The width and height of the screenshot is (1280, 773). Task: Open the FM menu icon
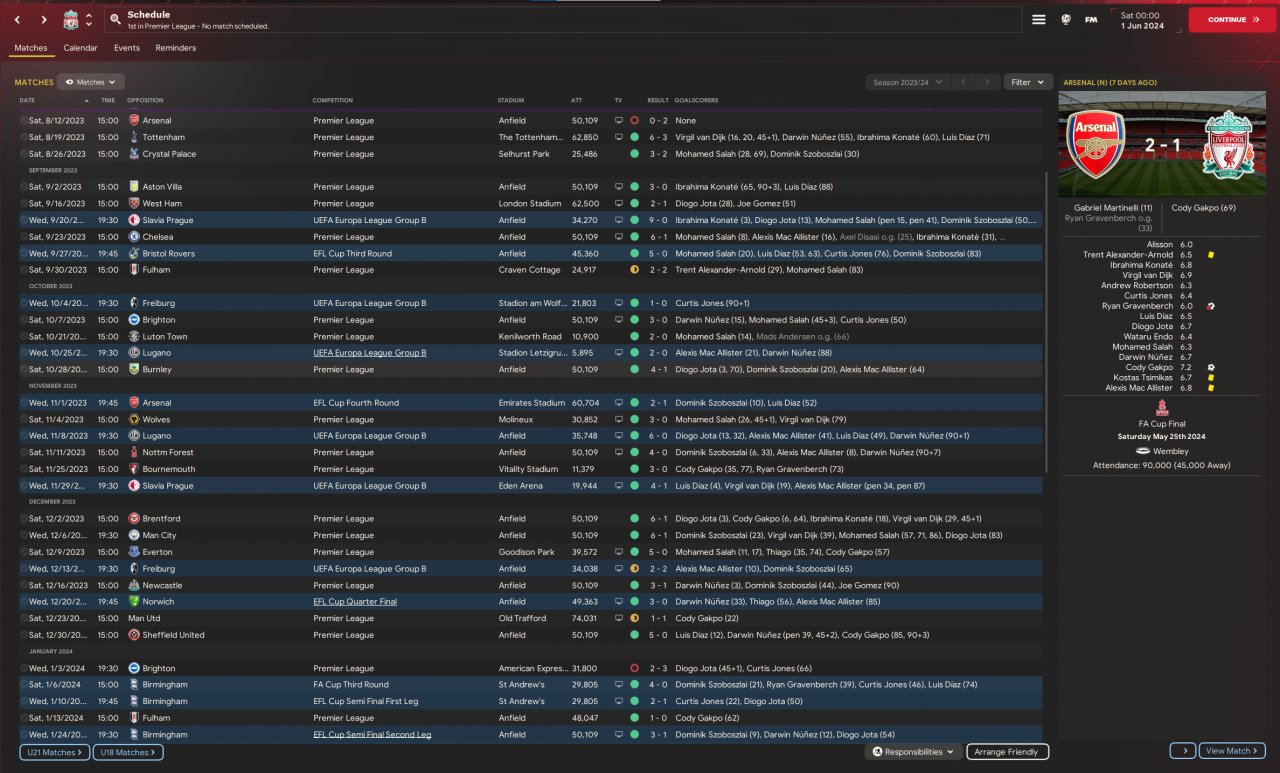coord(1091,20)
